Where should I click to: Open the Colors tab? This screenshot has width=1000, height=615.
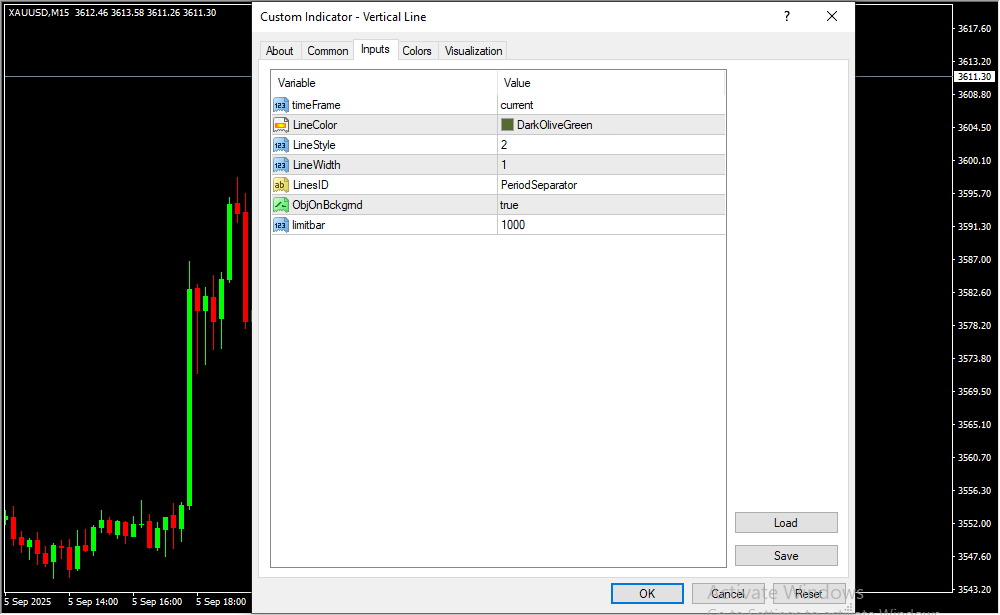417,51
